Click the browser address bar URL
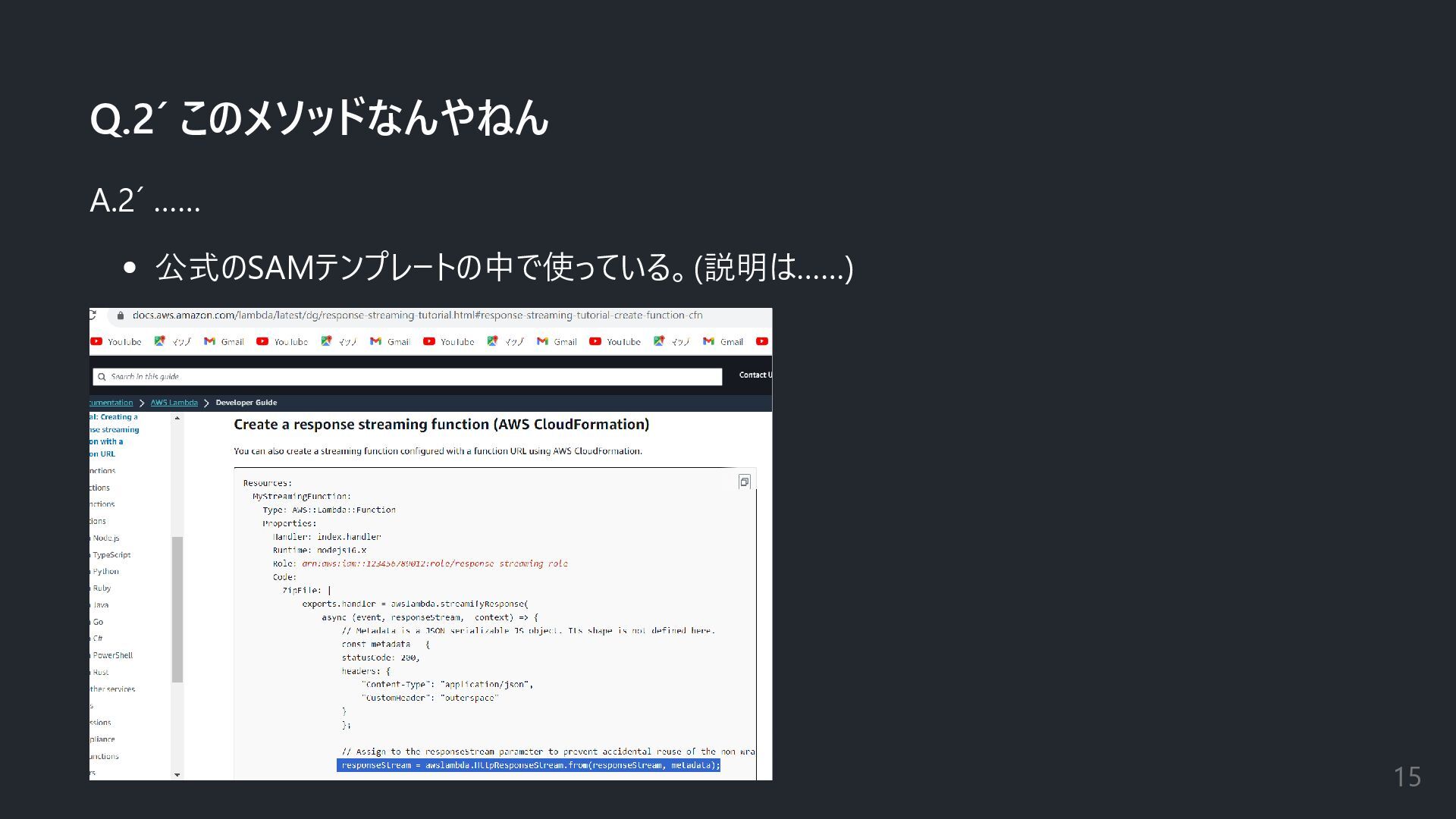 tap(417, 315)
